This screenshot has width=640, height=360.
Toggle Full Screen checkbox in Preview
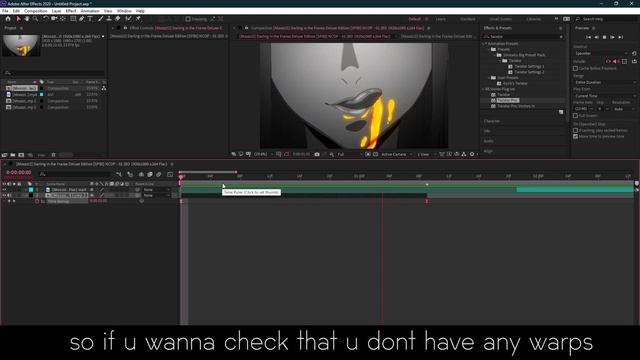[x=576, y=116]
